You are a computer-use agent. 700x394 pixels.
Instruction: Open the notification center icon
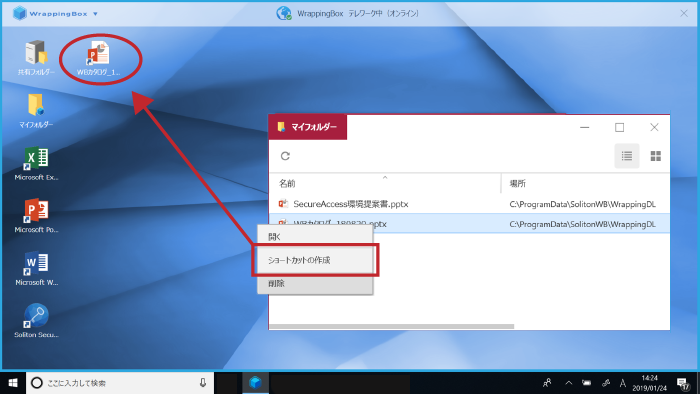click(683, 383)
